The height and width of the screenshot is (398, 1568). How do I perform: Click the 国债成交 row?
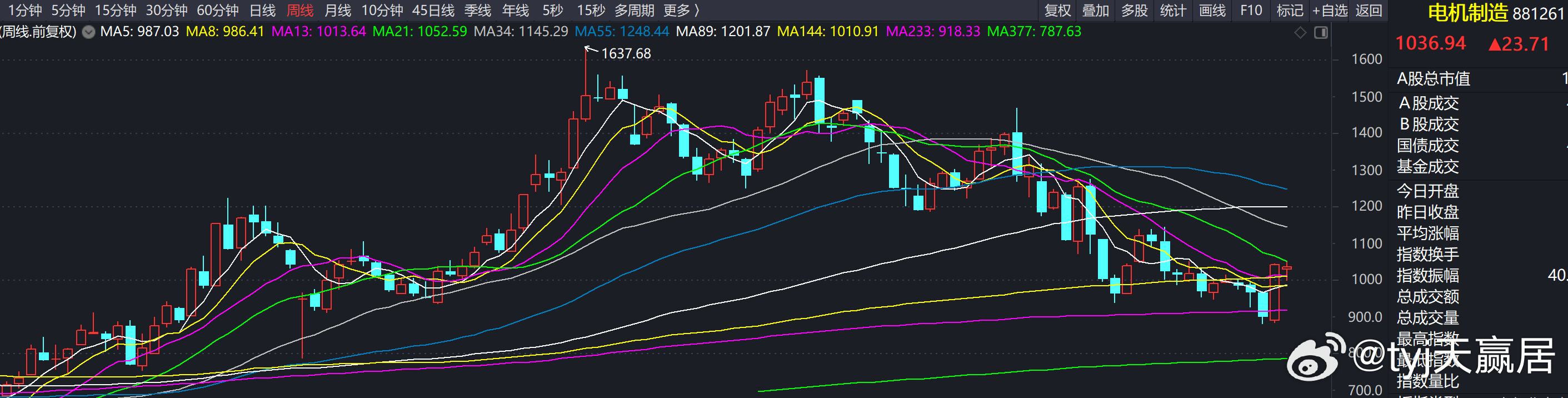[1481, 146]
